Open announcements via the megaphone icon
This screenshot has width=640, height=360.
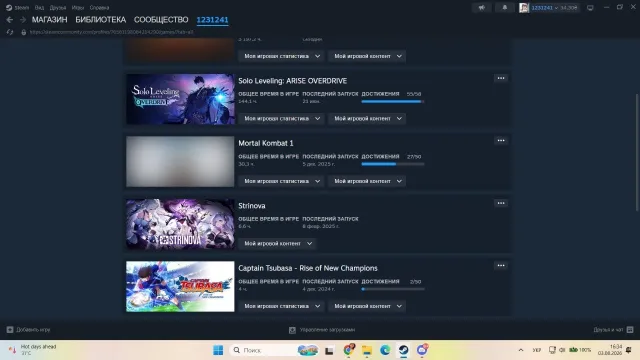[482, 7]
